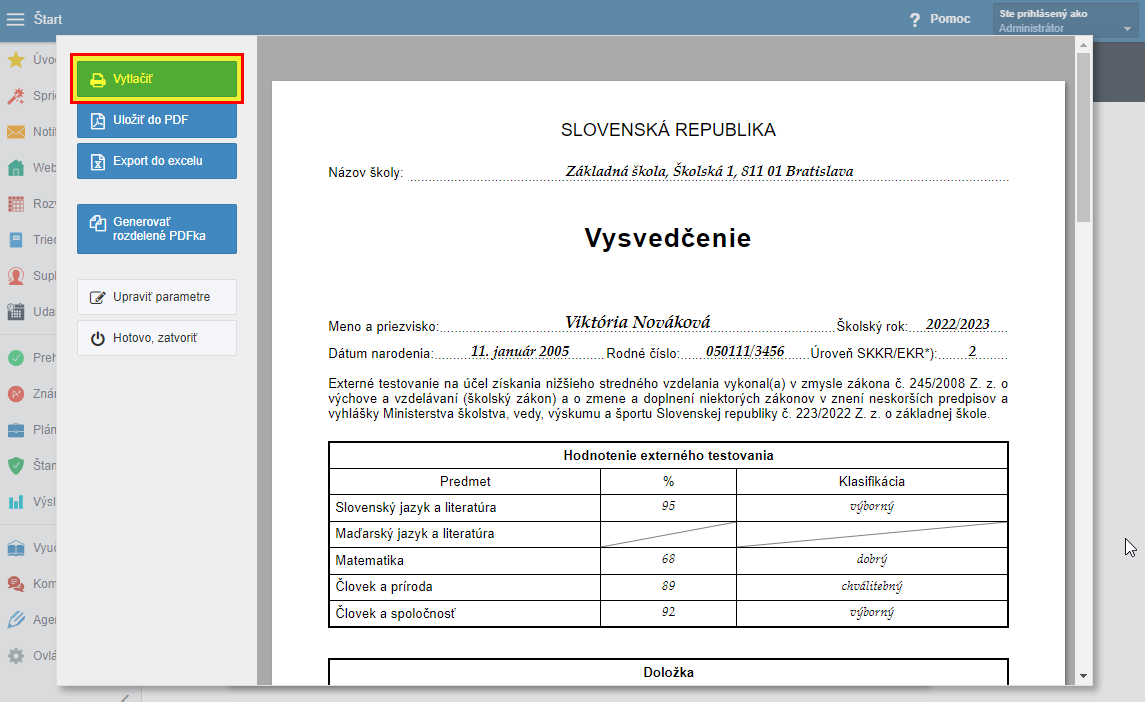Open the Pomoc help link

coord(950,19)
